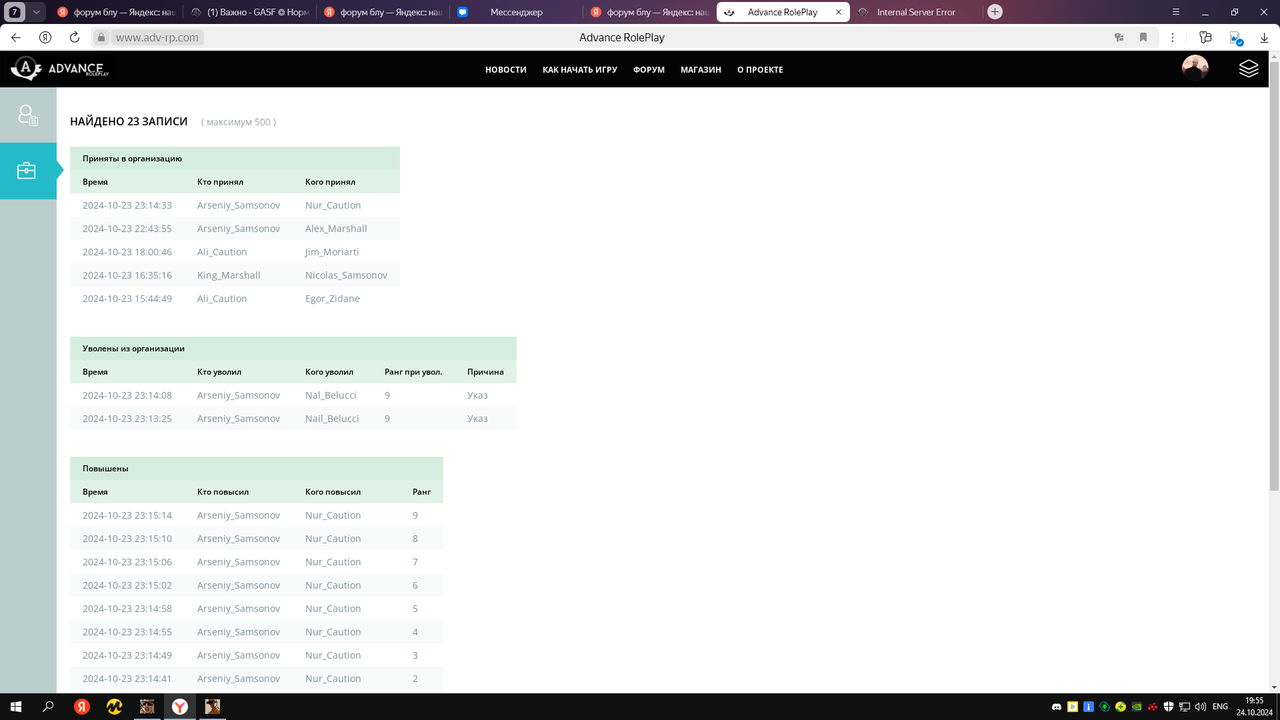Click timestamp 2024-10-23 23:15:14 in promotions
Screen dimensions: 1280x720
click(127, 515)
